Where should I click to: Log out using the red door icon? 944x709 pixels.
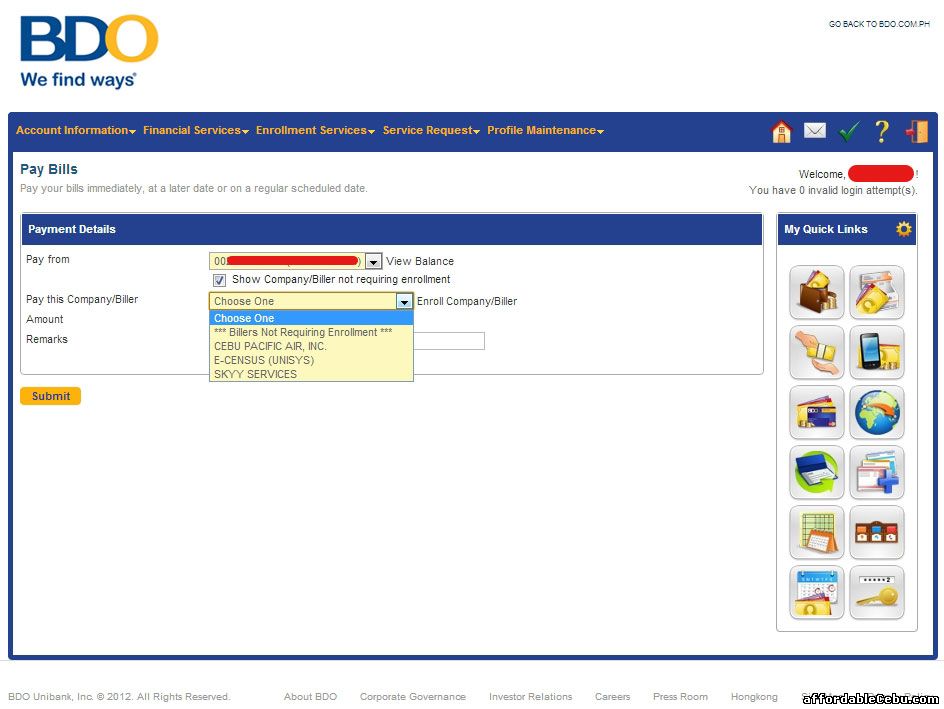point(916,131)
